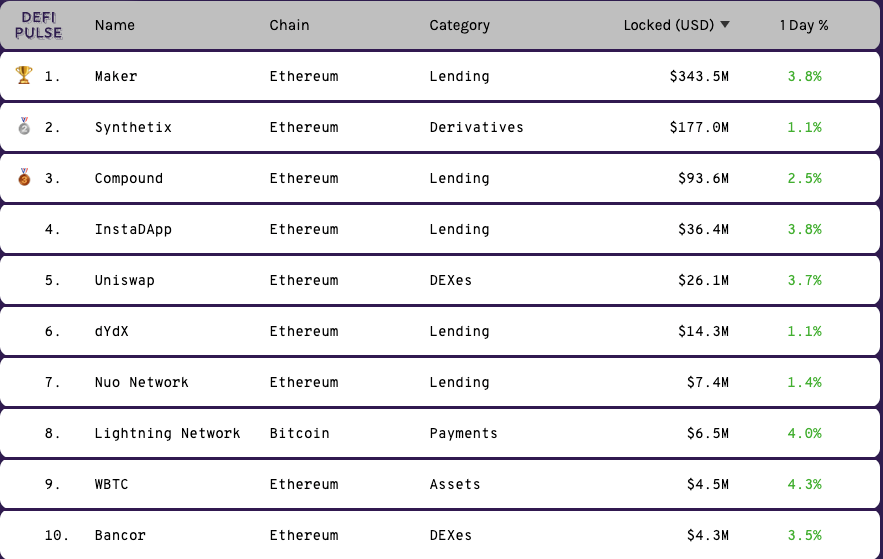The height and width of the screenshot is (559, 883).
Task: Sort the table by Name column
Action: tap(115, 25)
